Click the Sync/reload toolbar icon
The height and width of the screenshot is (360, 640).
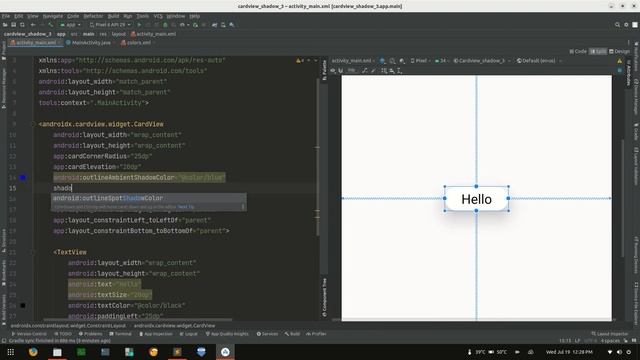click(22, 25)
